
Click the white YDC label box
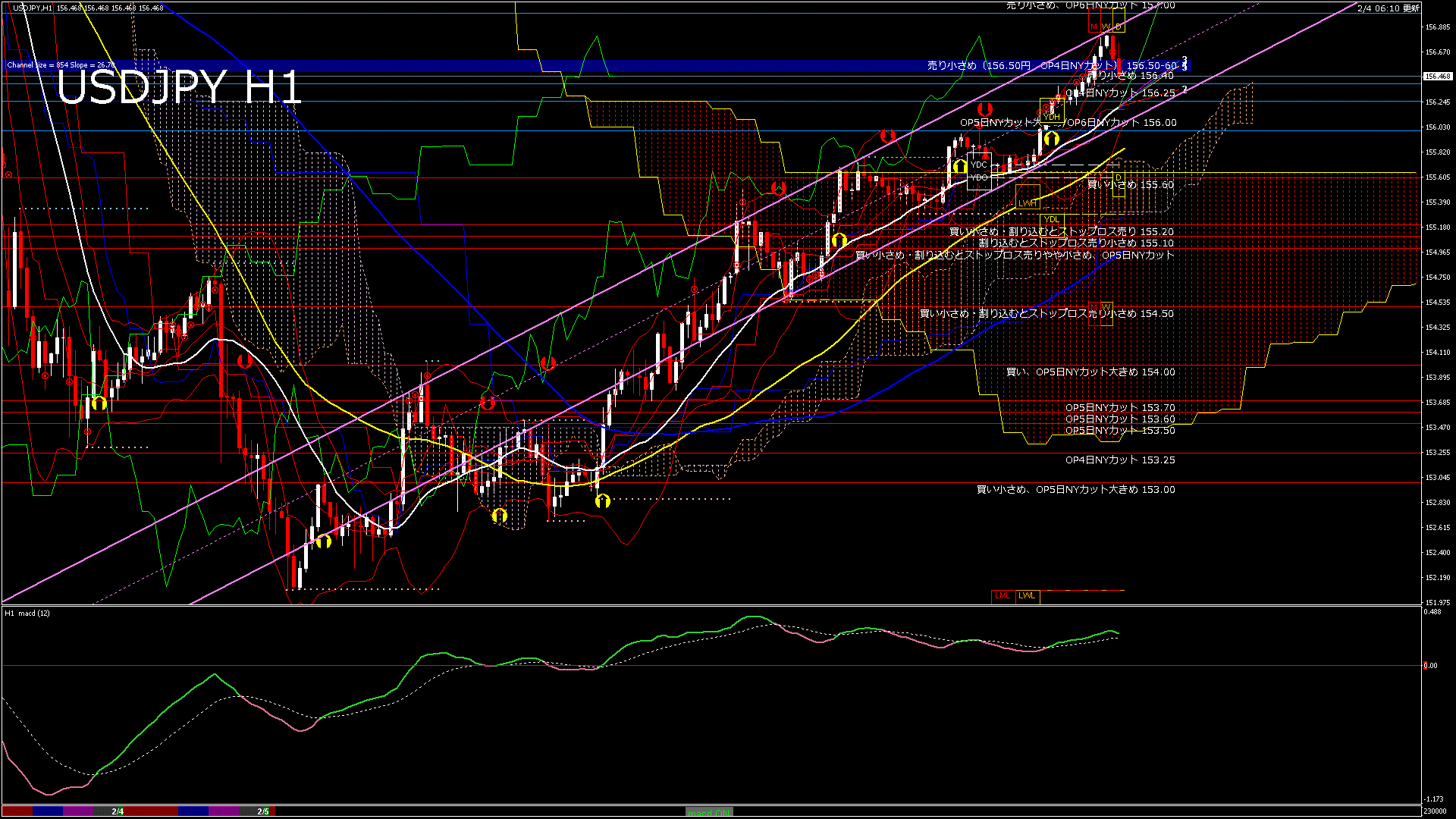click(x=979, y=165)
